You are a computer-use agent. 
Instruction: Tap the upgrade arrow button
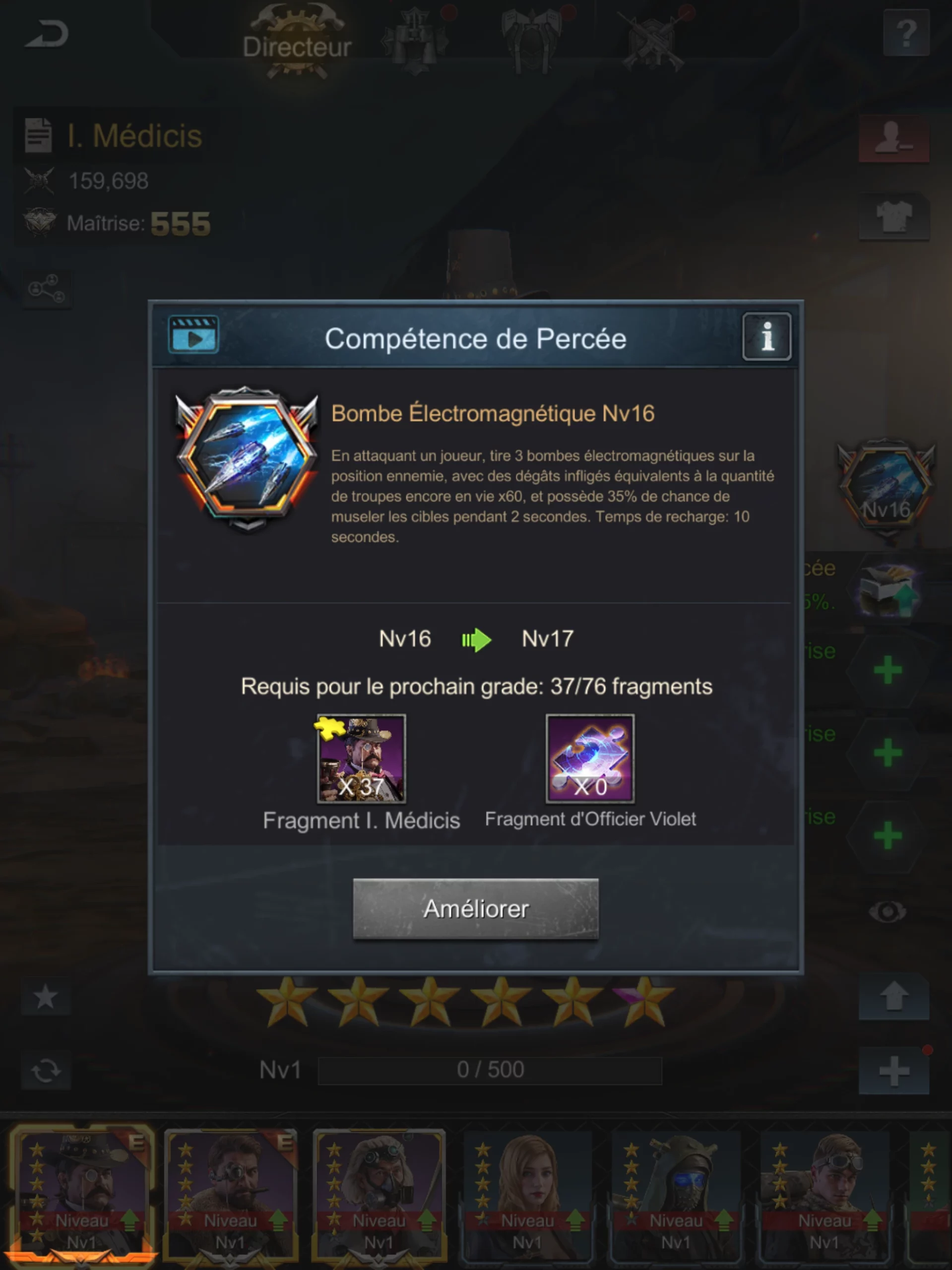893,996
